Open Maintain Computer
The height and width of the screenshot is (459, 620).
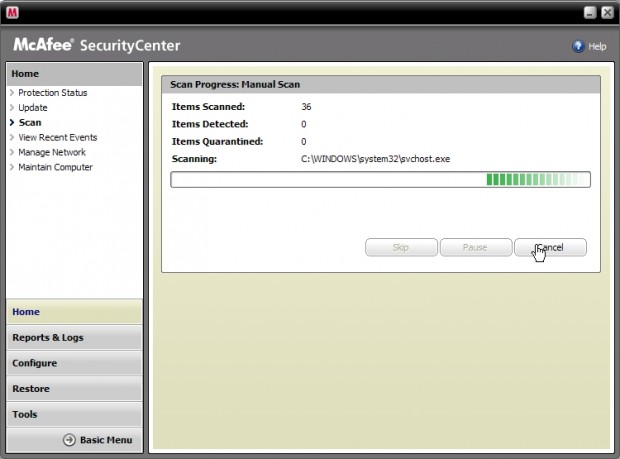[x=55, y=167]
